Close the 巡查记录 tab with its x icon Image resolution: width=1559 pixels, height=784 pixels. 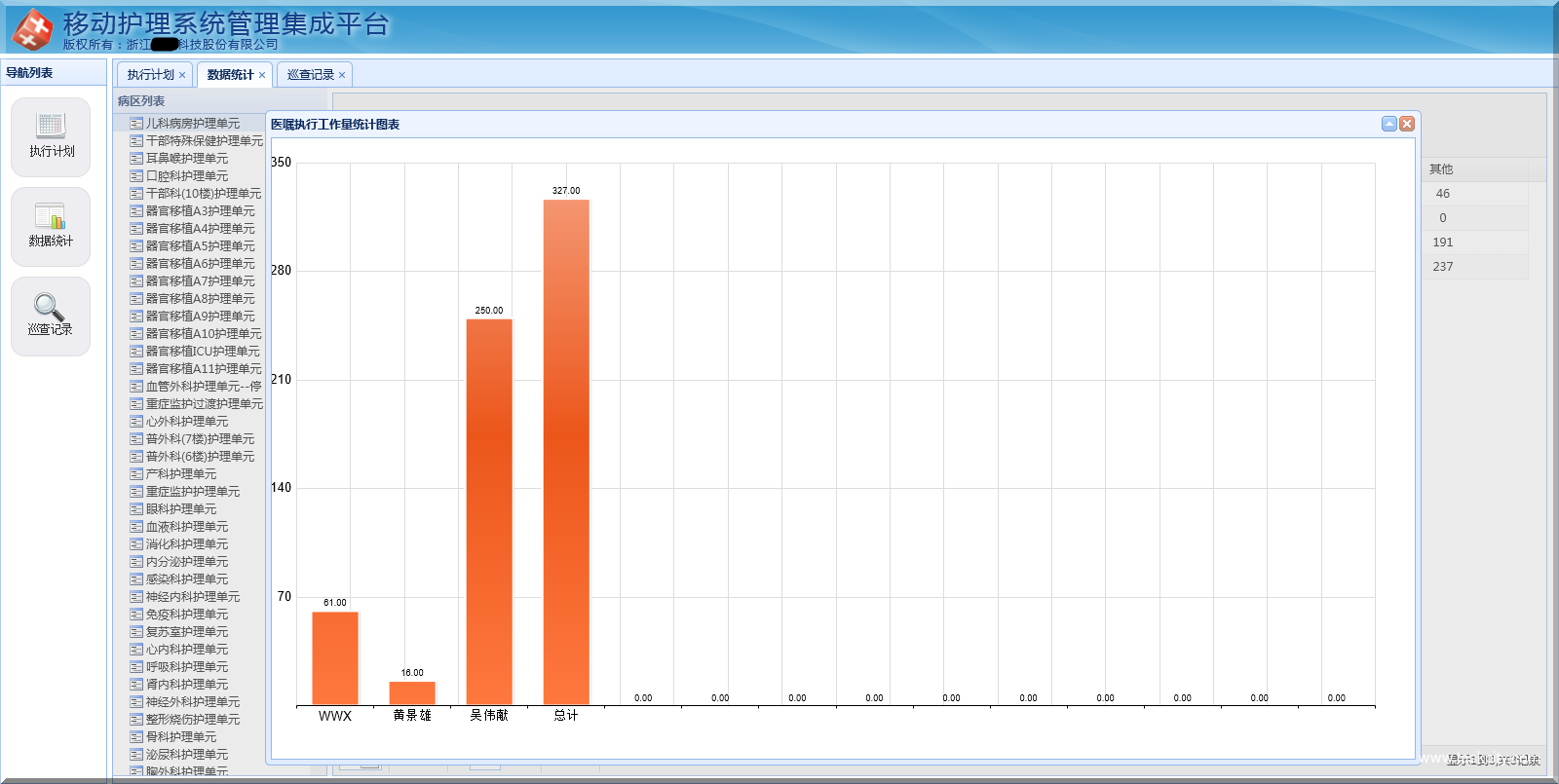coord(342,75)
